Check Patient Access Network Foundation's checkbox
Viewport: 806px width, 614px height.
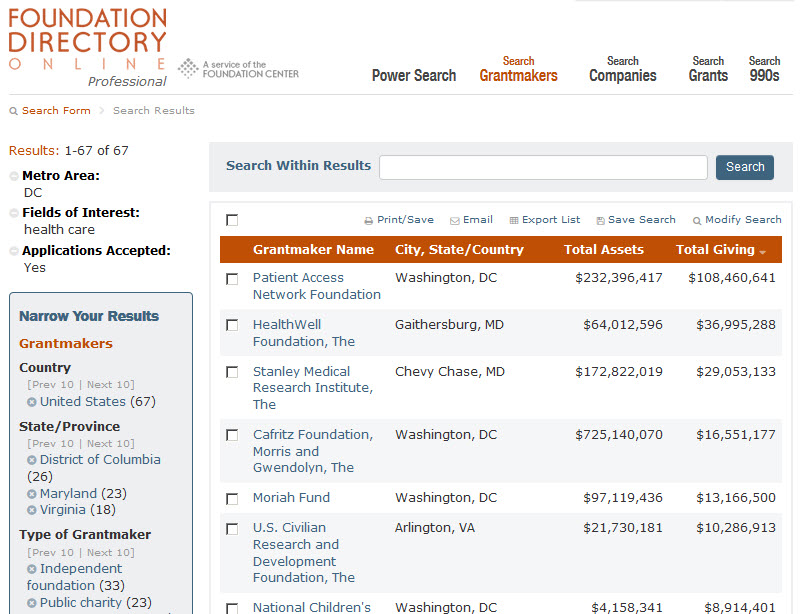231,279
